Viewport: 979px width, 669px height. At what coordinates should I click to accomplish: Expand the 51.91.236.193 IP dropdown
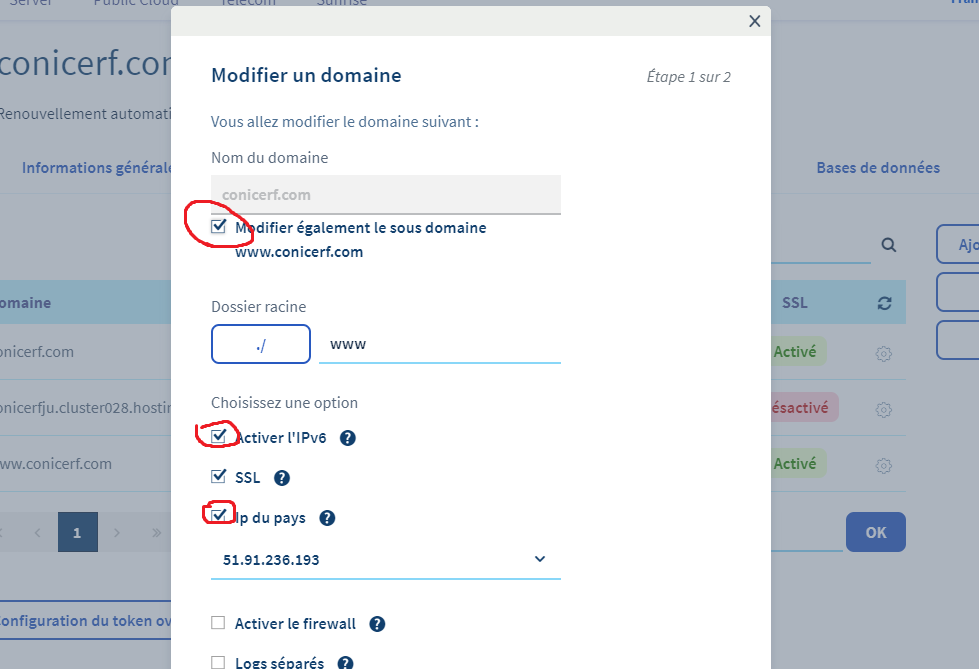[385, 560]
